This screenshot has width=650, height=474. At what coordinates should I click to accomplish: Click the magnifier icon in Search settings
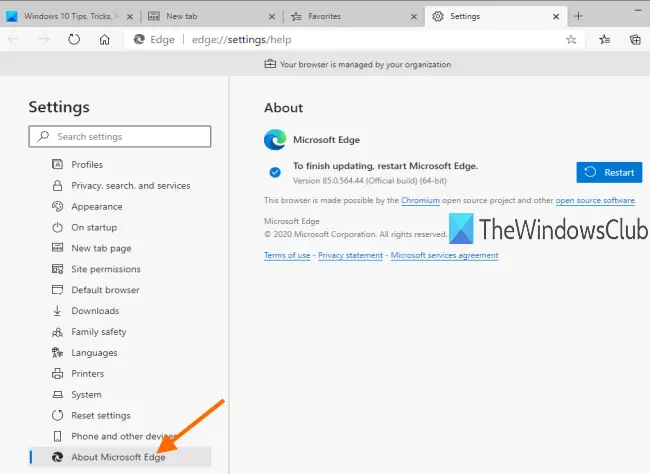pyautogui.click(x=43, y=136)
